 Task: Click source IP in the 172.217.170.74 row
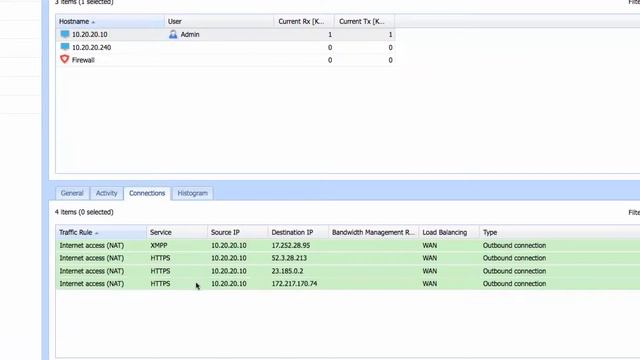pos(229,284)
